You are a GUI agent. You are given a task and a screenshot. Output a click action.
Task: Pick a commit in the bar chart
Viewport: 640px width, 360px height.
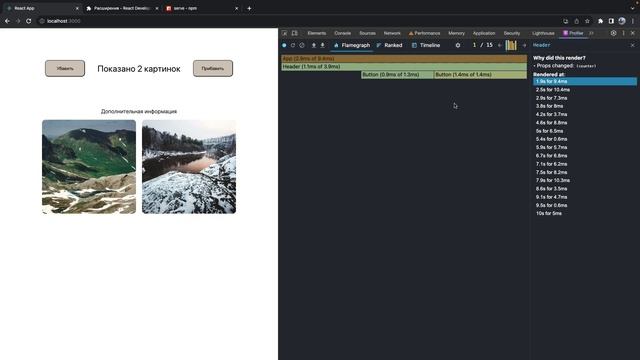tap(511, 45)
